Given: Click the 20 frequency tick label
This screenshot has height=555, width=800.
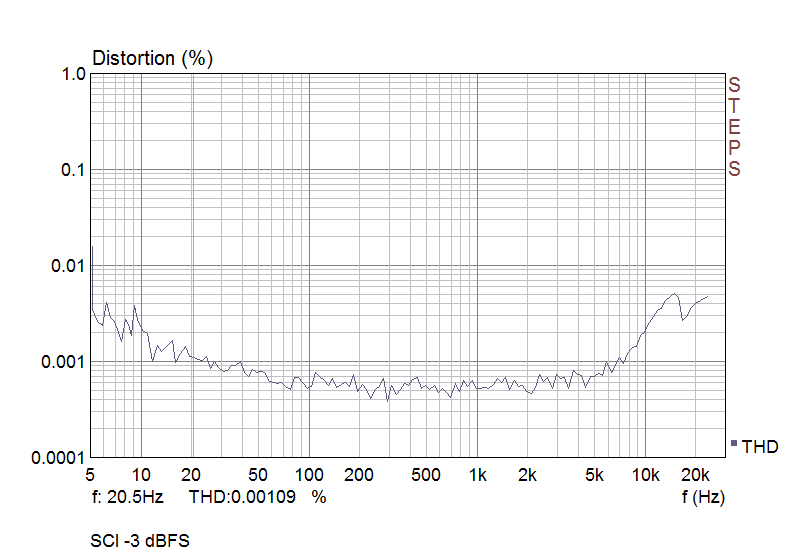Looking at the screenshot, I should tap(191, 475).
